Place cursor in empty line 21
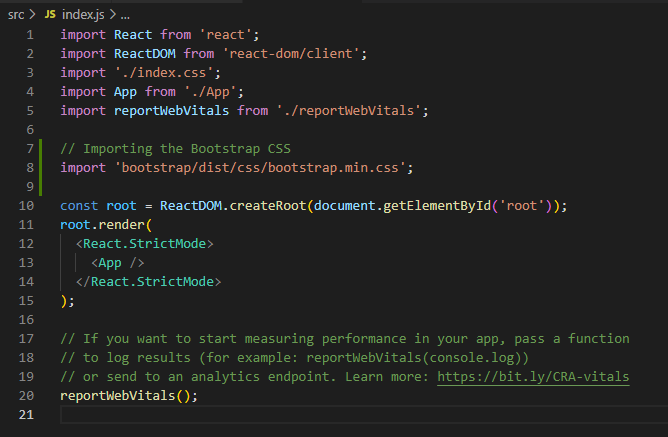The width and height of the screenshot is (668, 437). 364,414
